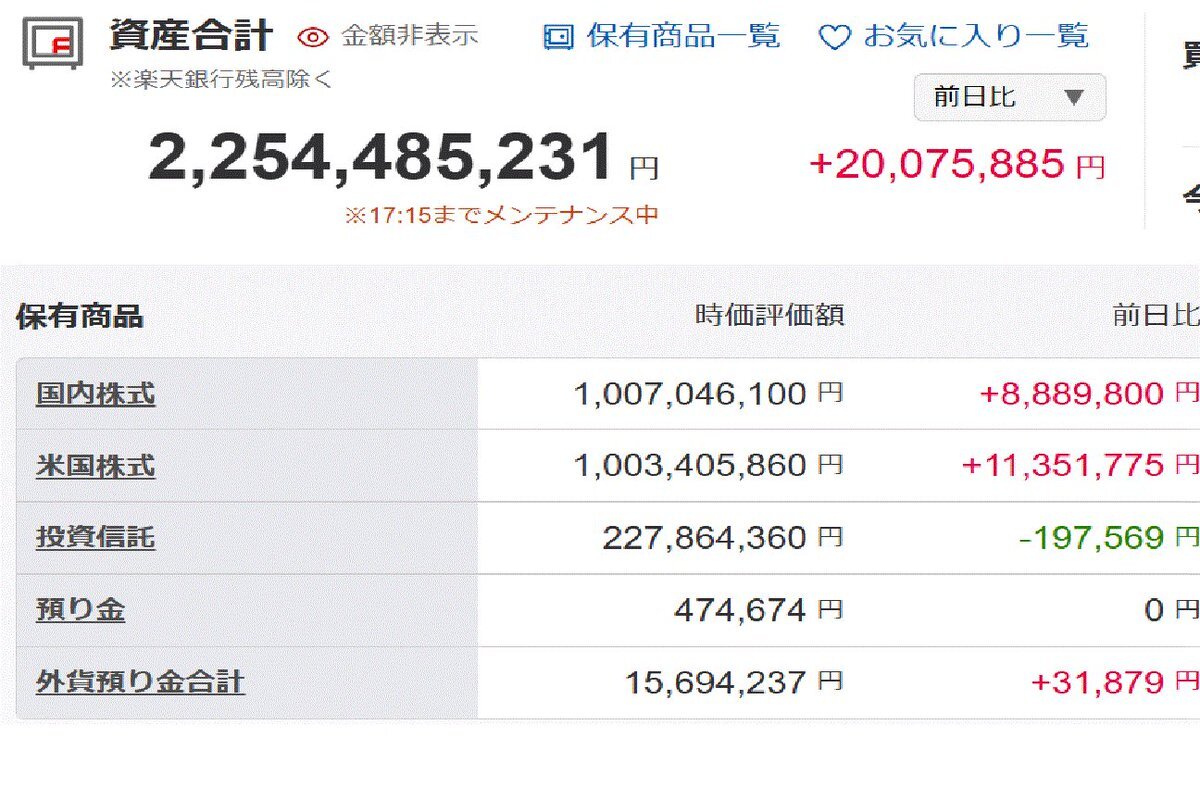The image size is (1200, 800).
Task: Click the 投資信託 change -197,569
Action: coord(1092,538)
